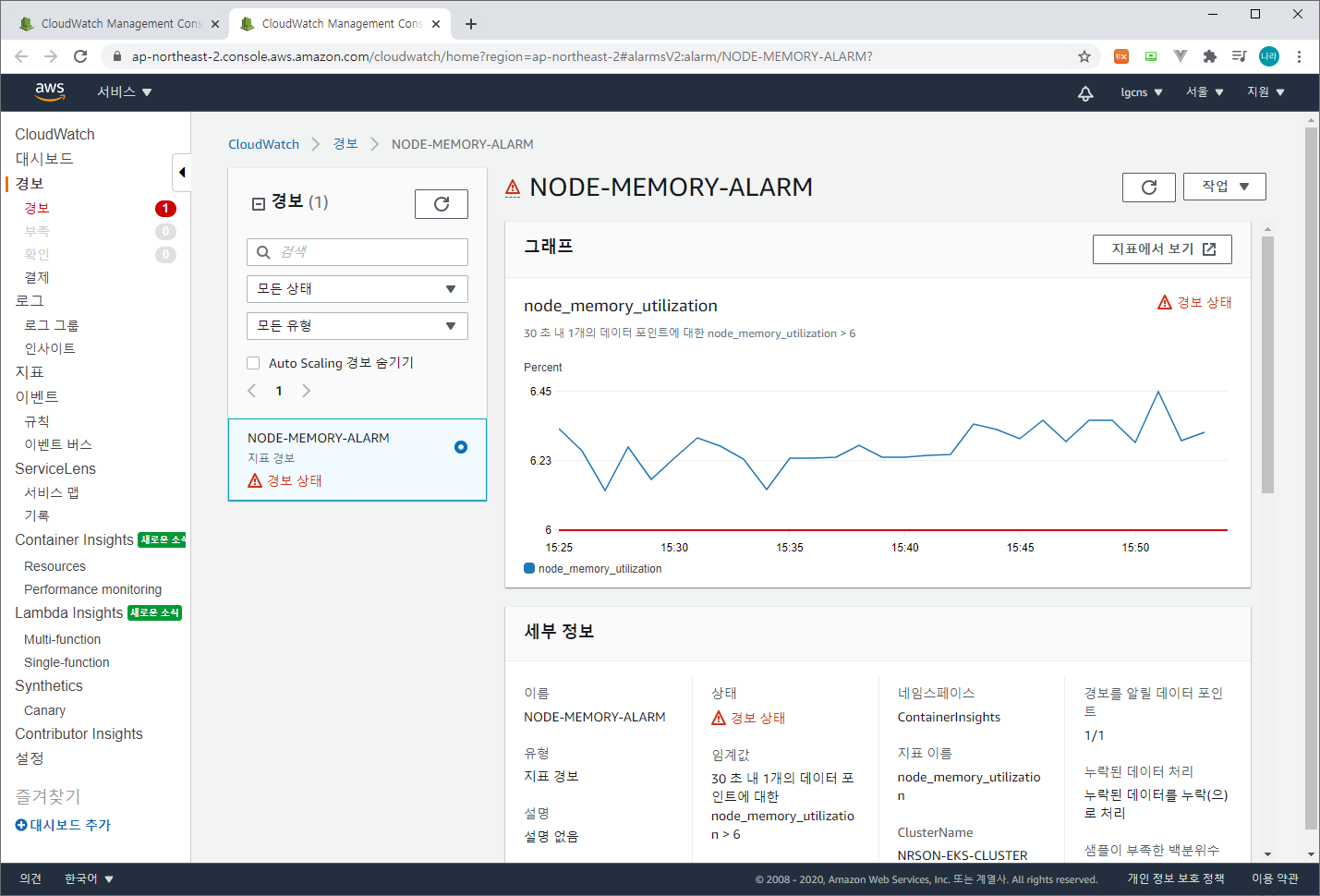The image size is (1320, 896).
Task: Click 경보 breadcrumb link
Action: (x=345, y=144)
